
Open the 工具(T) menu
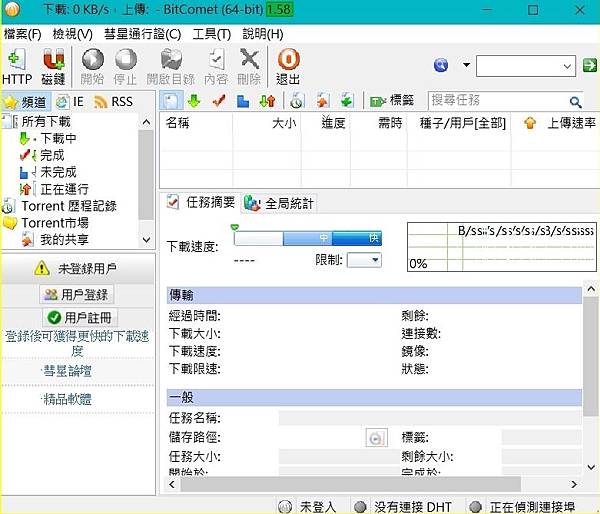coord(212,34)
